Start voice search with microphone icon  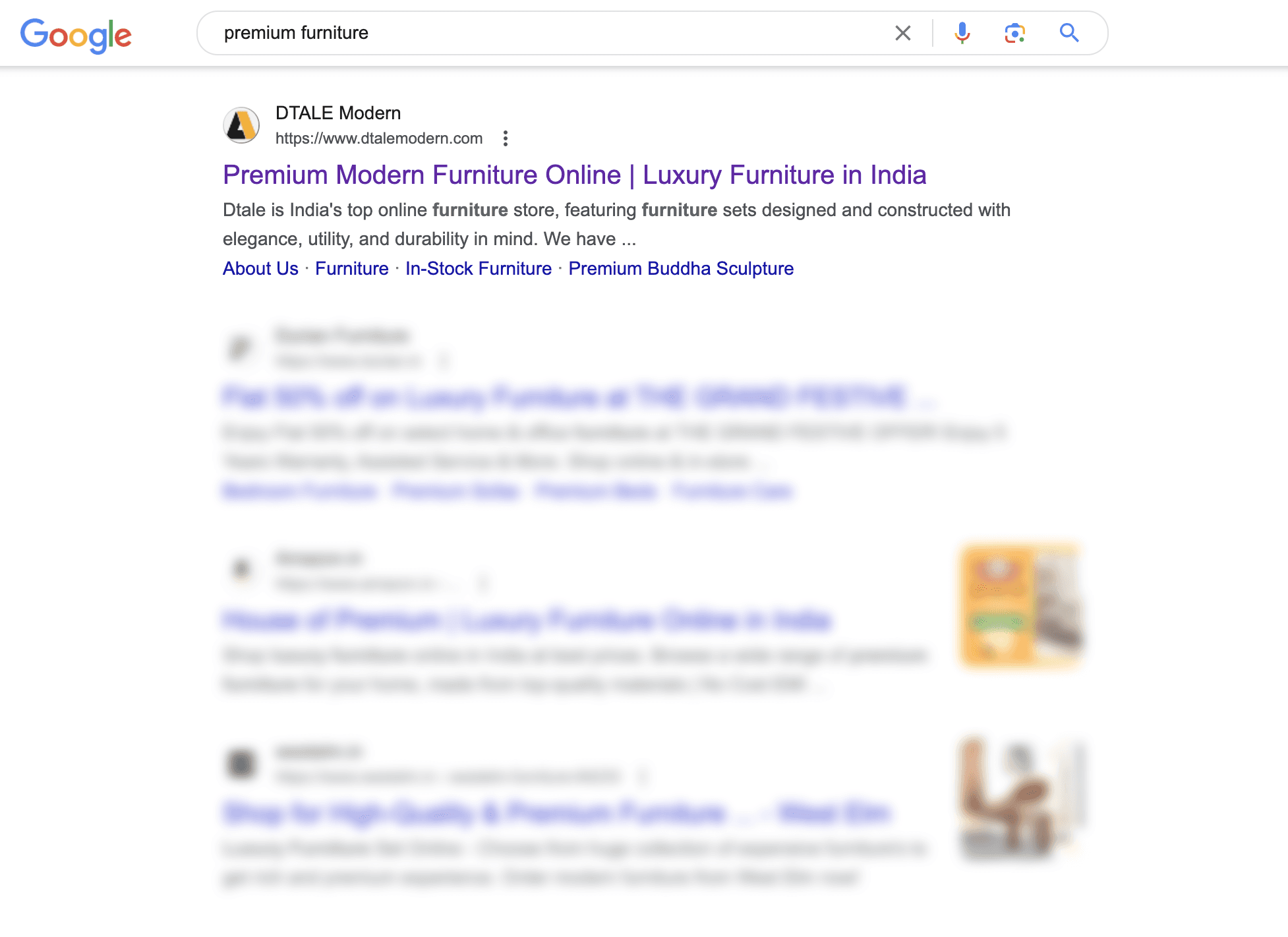[962, 33]
